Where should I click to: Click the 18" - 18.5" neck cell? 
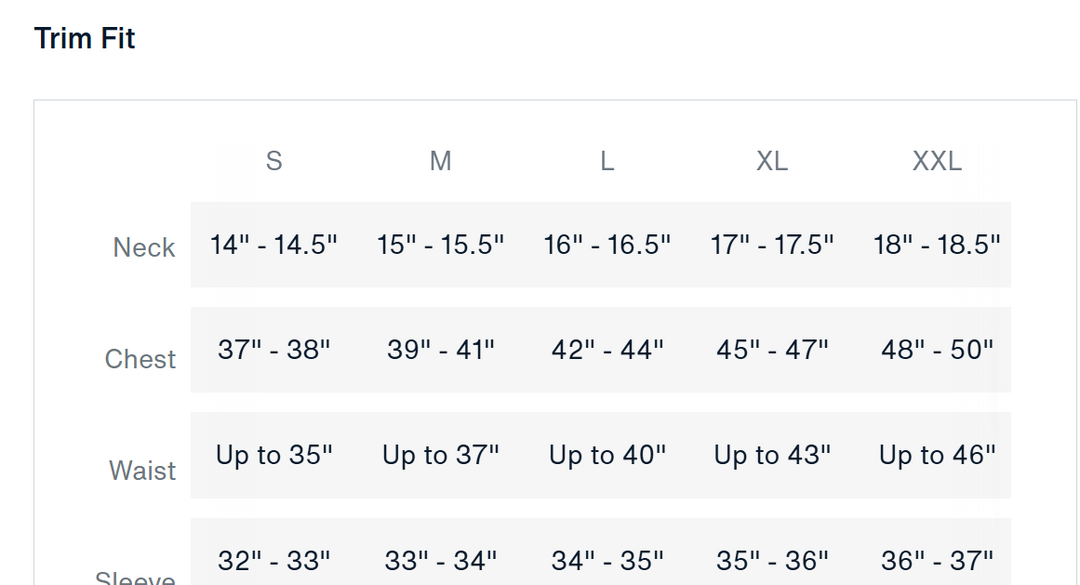pos(937,245)
